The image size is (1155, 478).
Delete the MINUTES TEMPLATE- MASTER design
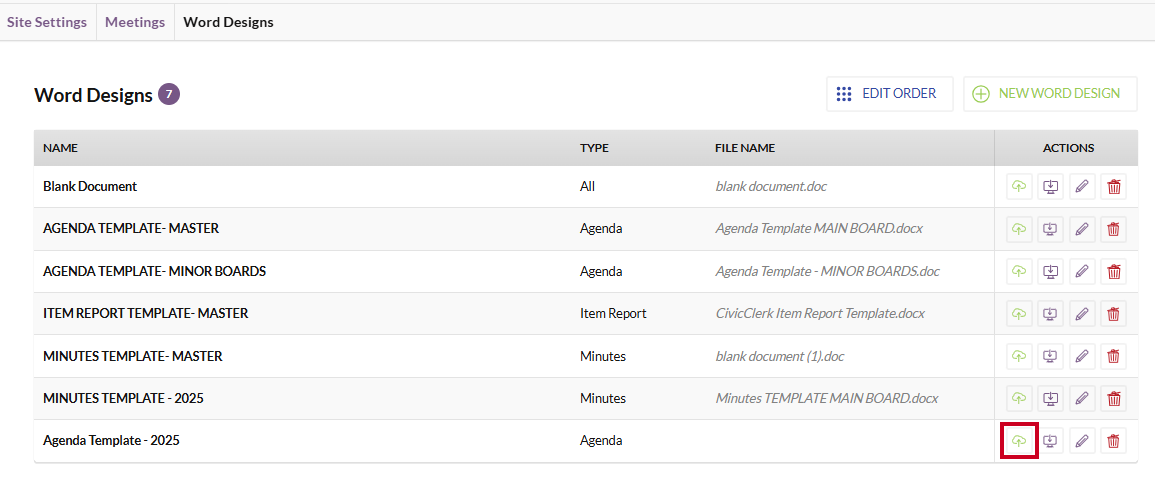(x=1114, y=356)
